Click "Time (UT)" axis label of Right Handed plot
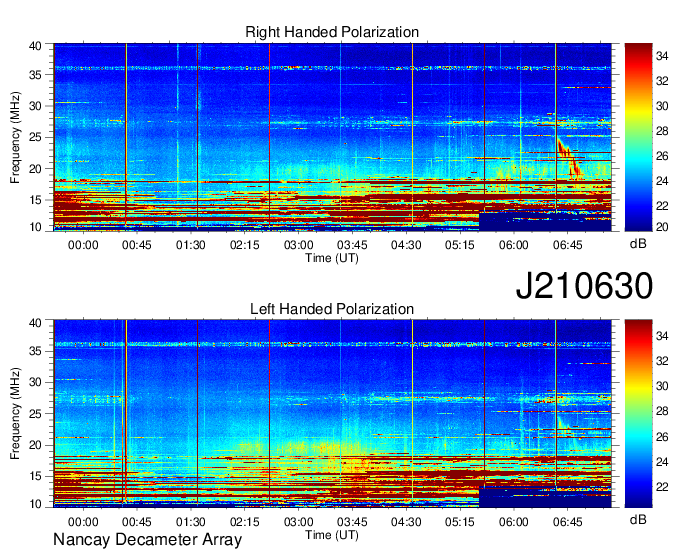This screenshot has width=680, height=552. [332, 258]
